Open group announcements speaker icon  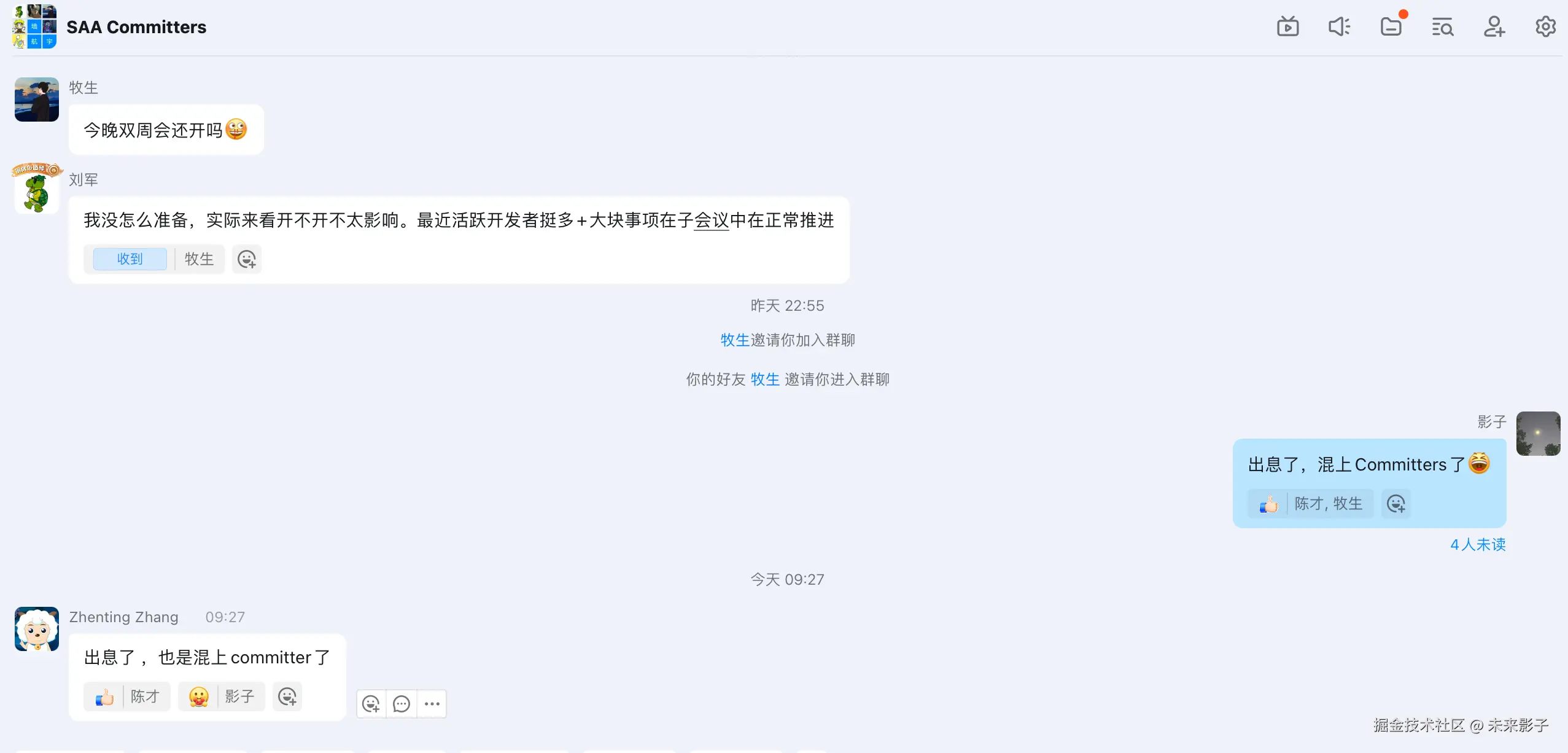pos(1339,27)
